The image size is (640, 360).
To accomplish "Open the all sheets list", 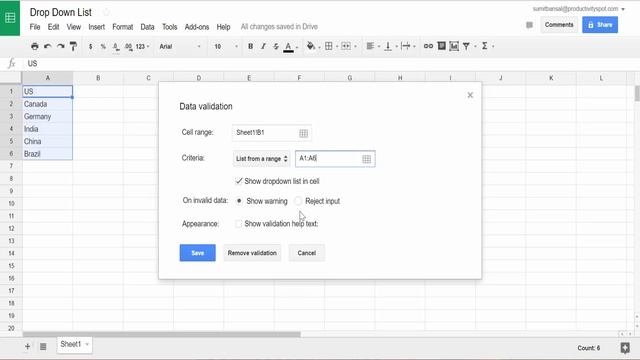I will click(x=43, y=347).
